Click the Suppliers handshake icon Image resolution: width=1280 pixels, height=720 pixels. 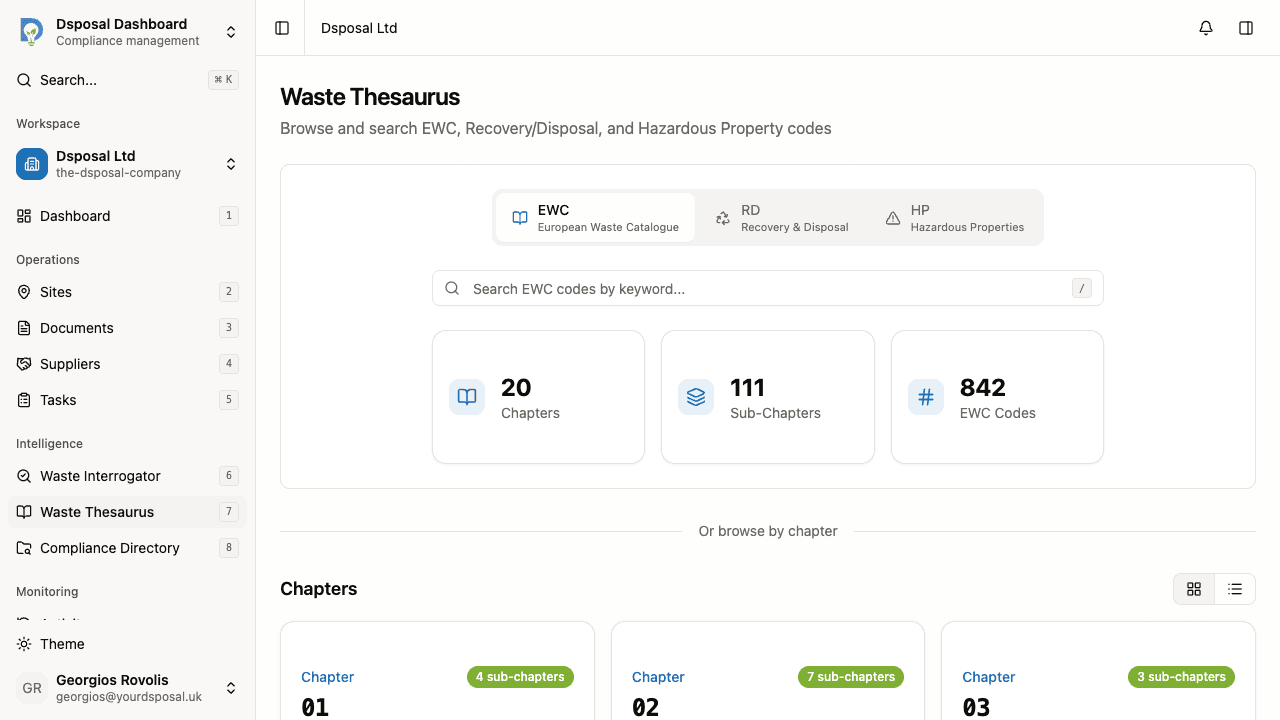24,364
